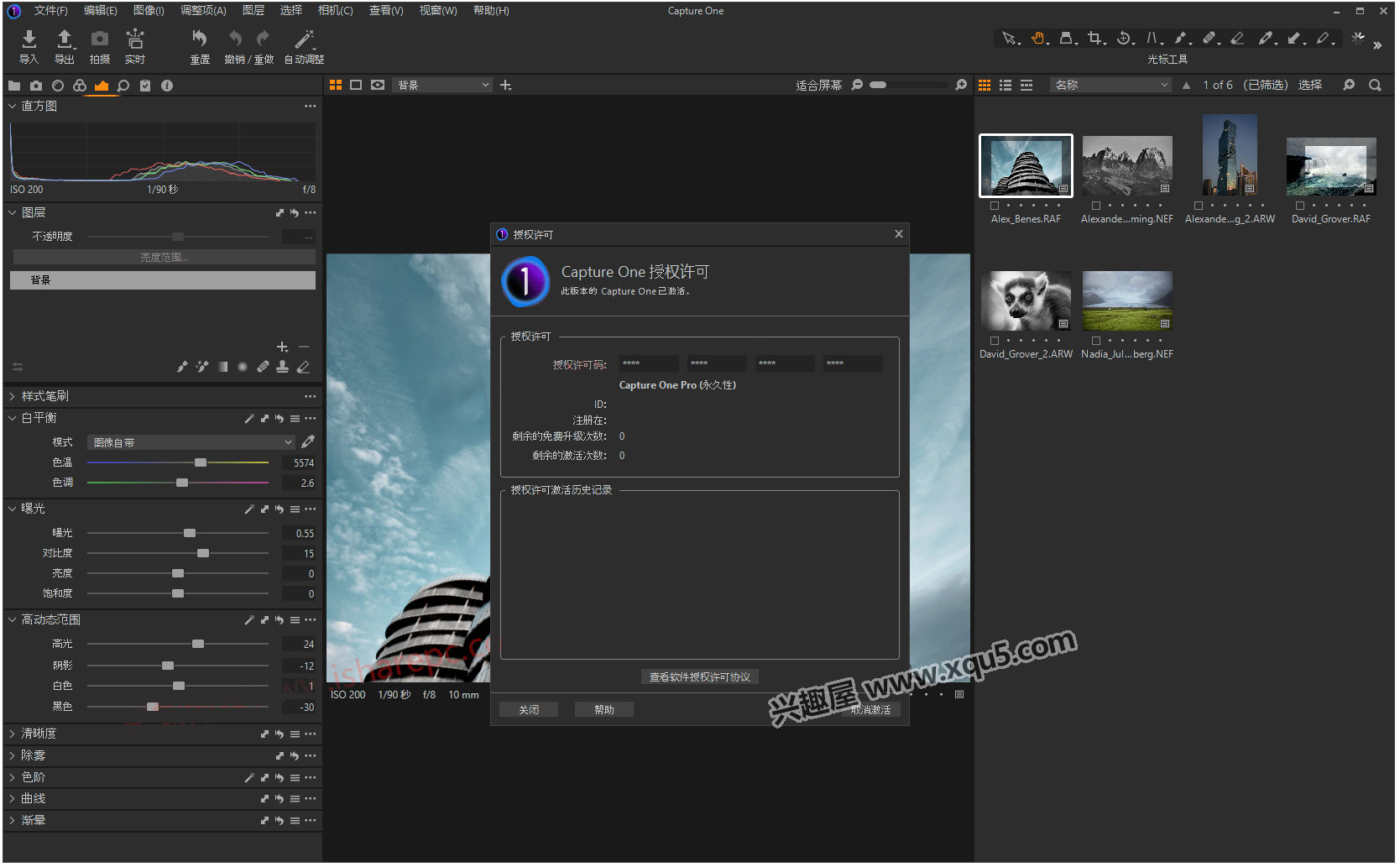Select the erase mask icon in layers panel

click(x=304, y=367)
